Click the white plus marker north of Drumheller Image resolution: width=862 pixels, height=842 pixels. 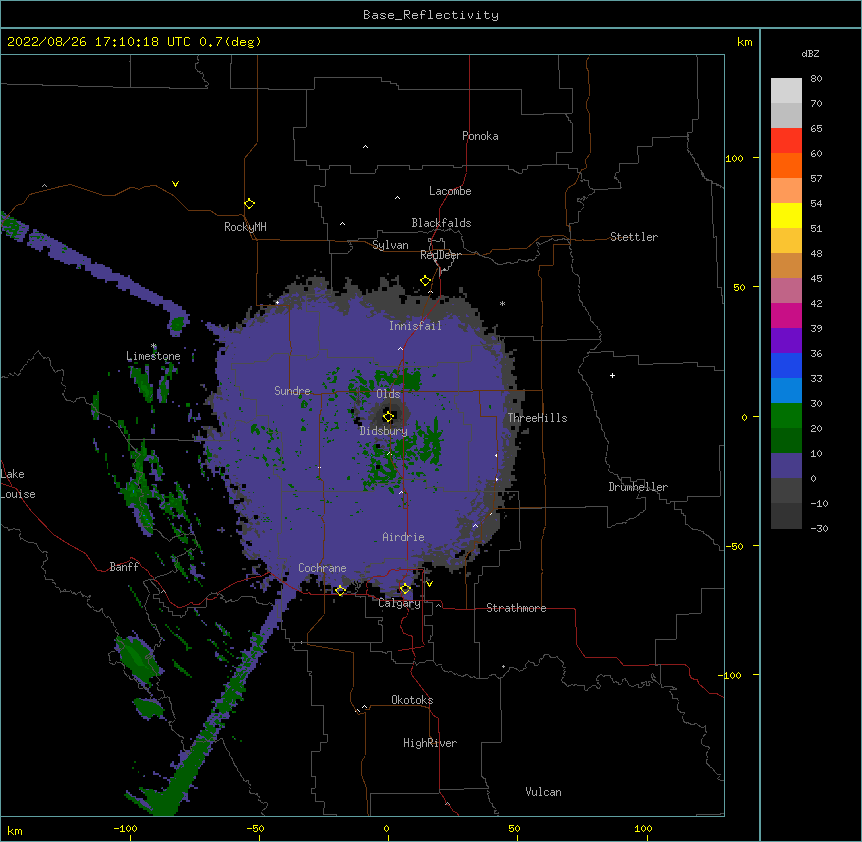612,375
